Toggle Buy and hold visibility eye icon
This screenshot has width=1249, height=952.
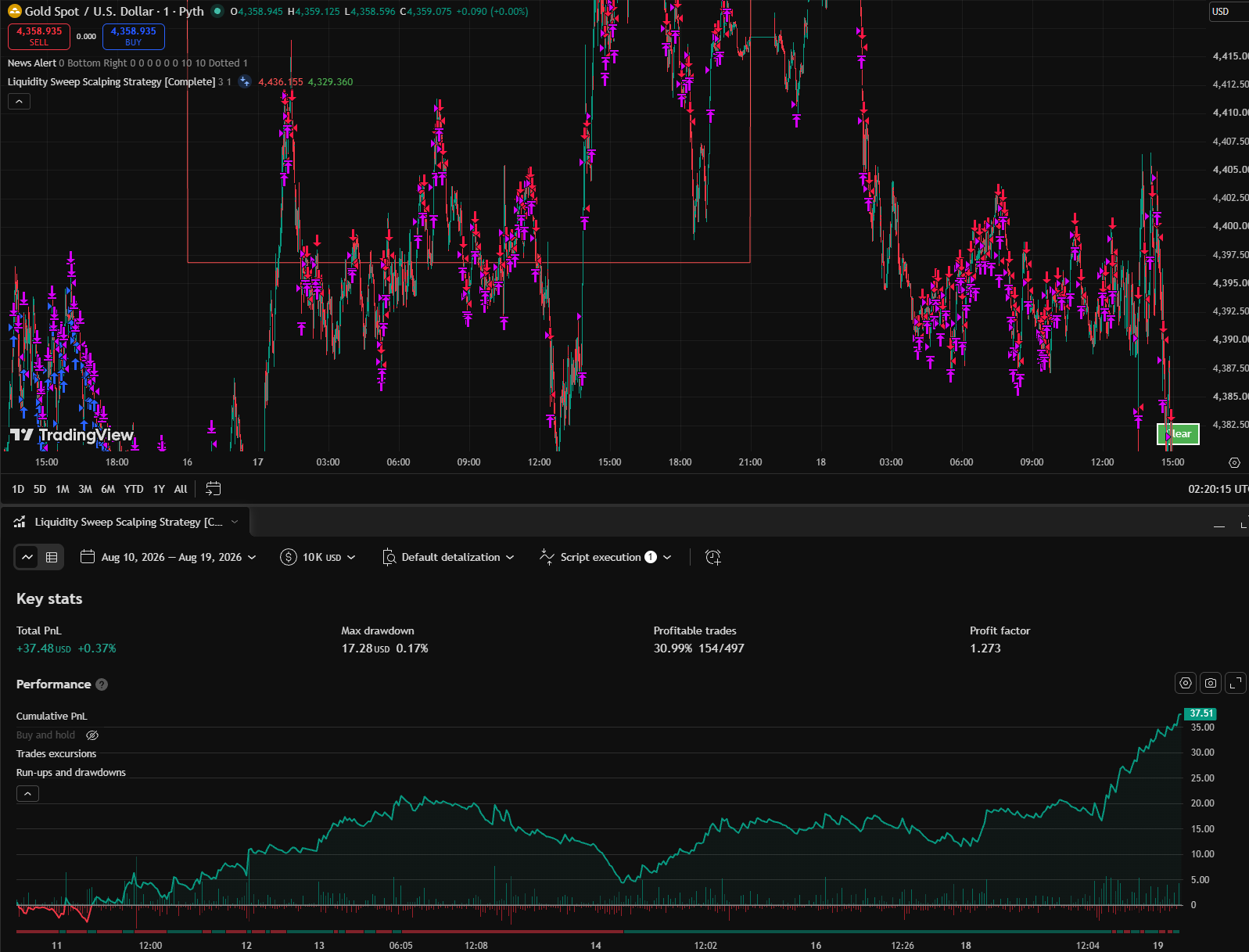[92, 735]
